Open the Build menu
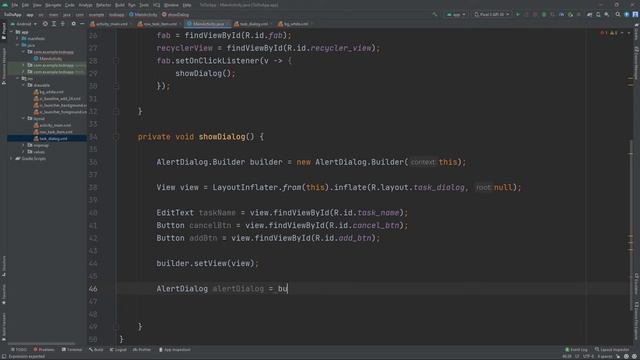640x360 pixels. pos(120,5)
